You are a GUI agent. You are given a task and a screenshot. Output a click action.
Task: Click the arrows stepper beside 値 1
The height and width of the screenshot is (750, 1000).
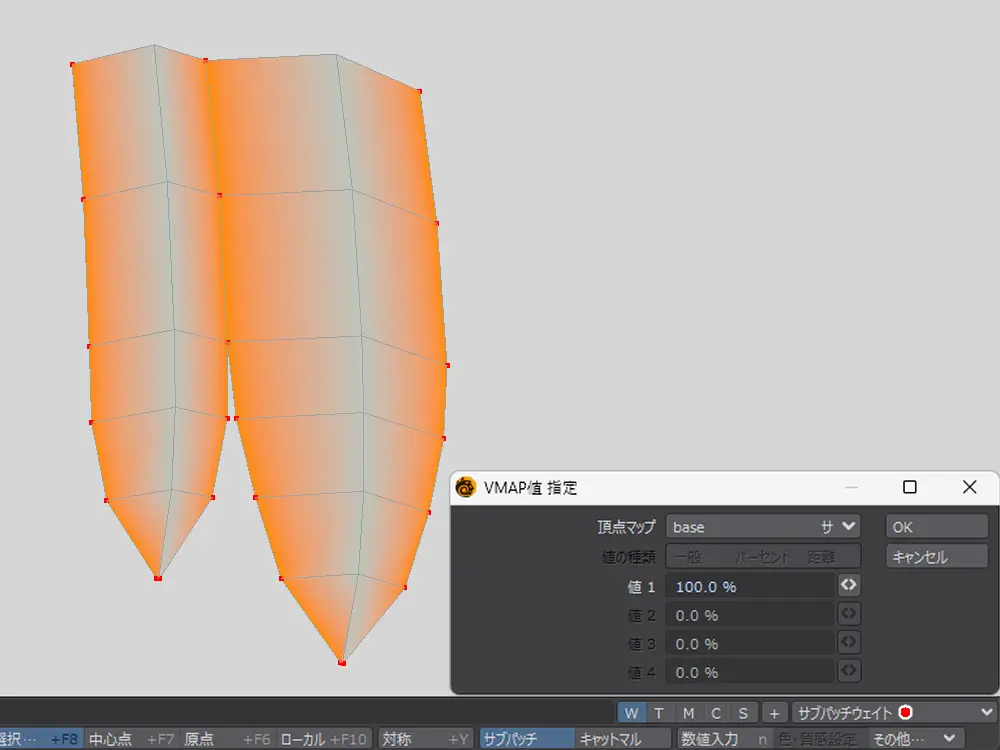click(x=848, y=585)
